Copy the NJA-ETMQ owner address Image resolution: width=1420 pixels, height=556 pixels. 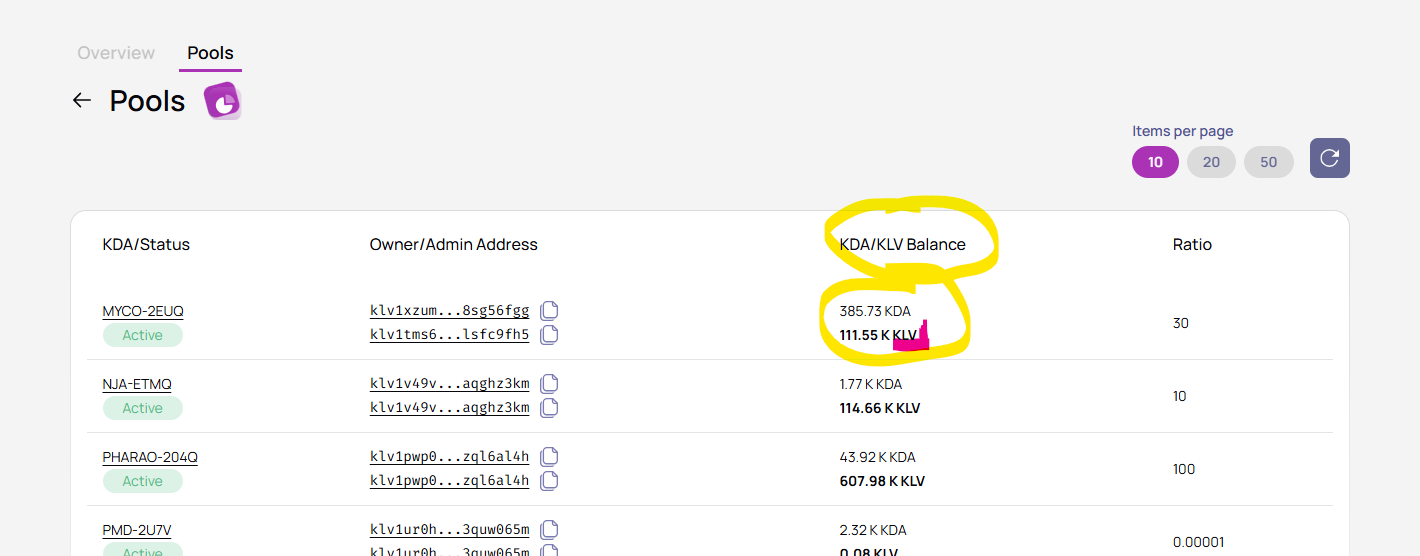[x=549, y=383]
